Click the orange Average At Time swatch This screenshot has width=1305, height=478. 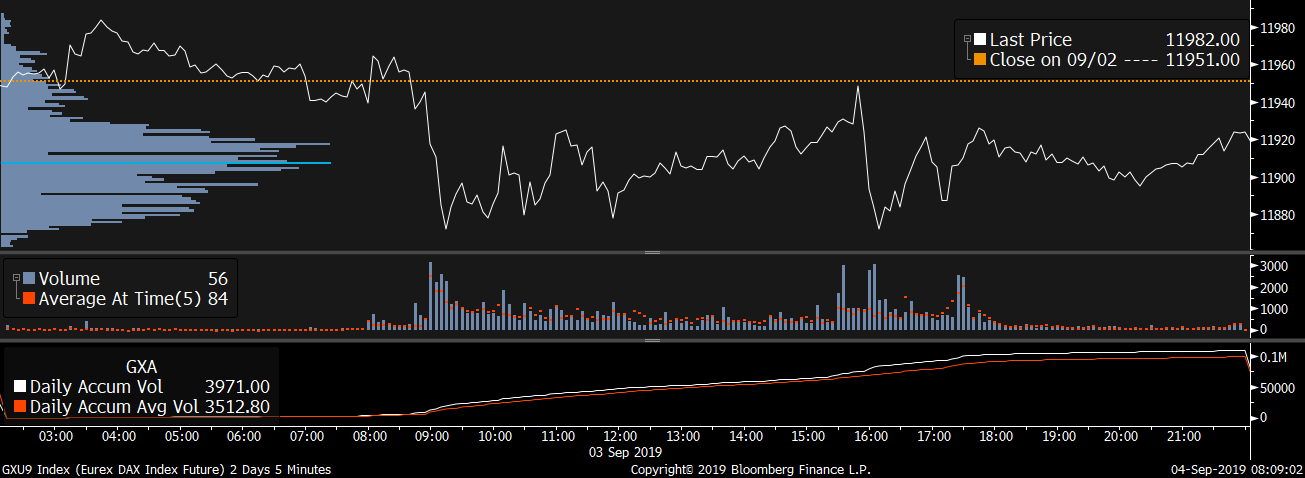(x=29, y=298)
